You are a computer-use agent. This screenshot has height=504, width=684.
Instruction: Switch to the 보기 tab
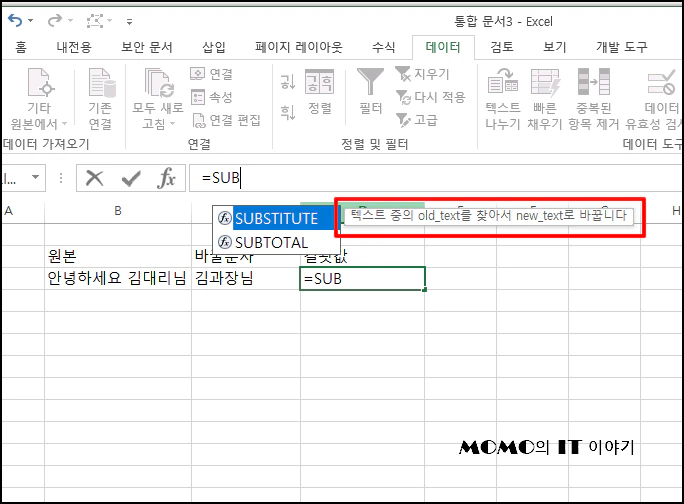tap(554, 47)
